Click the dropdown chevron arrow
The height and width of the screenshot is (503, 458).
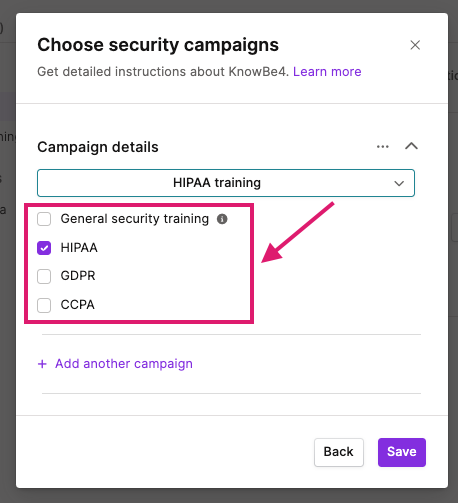pos(399,183)
